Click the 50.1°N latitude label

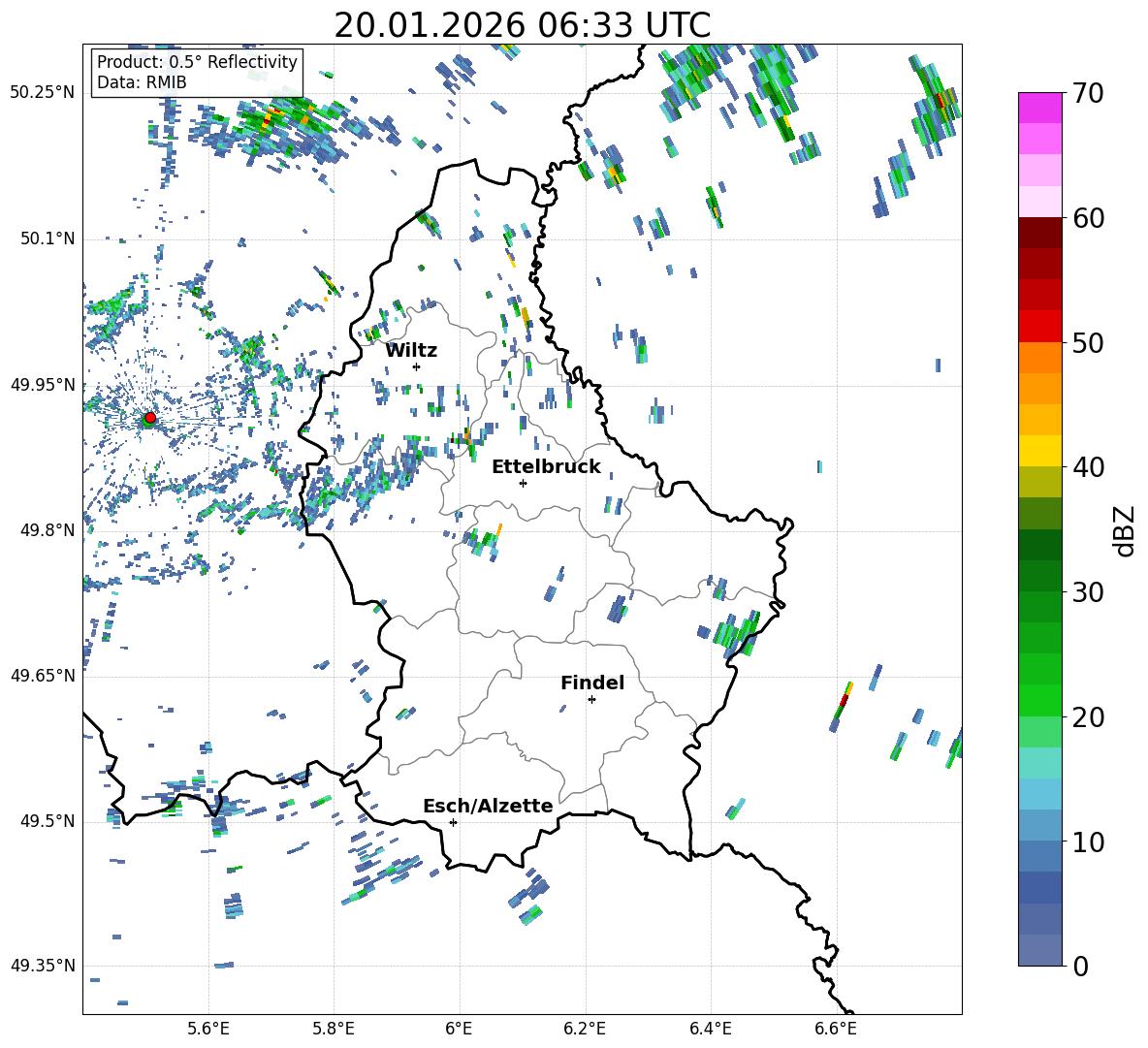click(48, 238)
